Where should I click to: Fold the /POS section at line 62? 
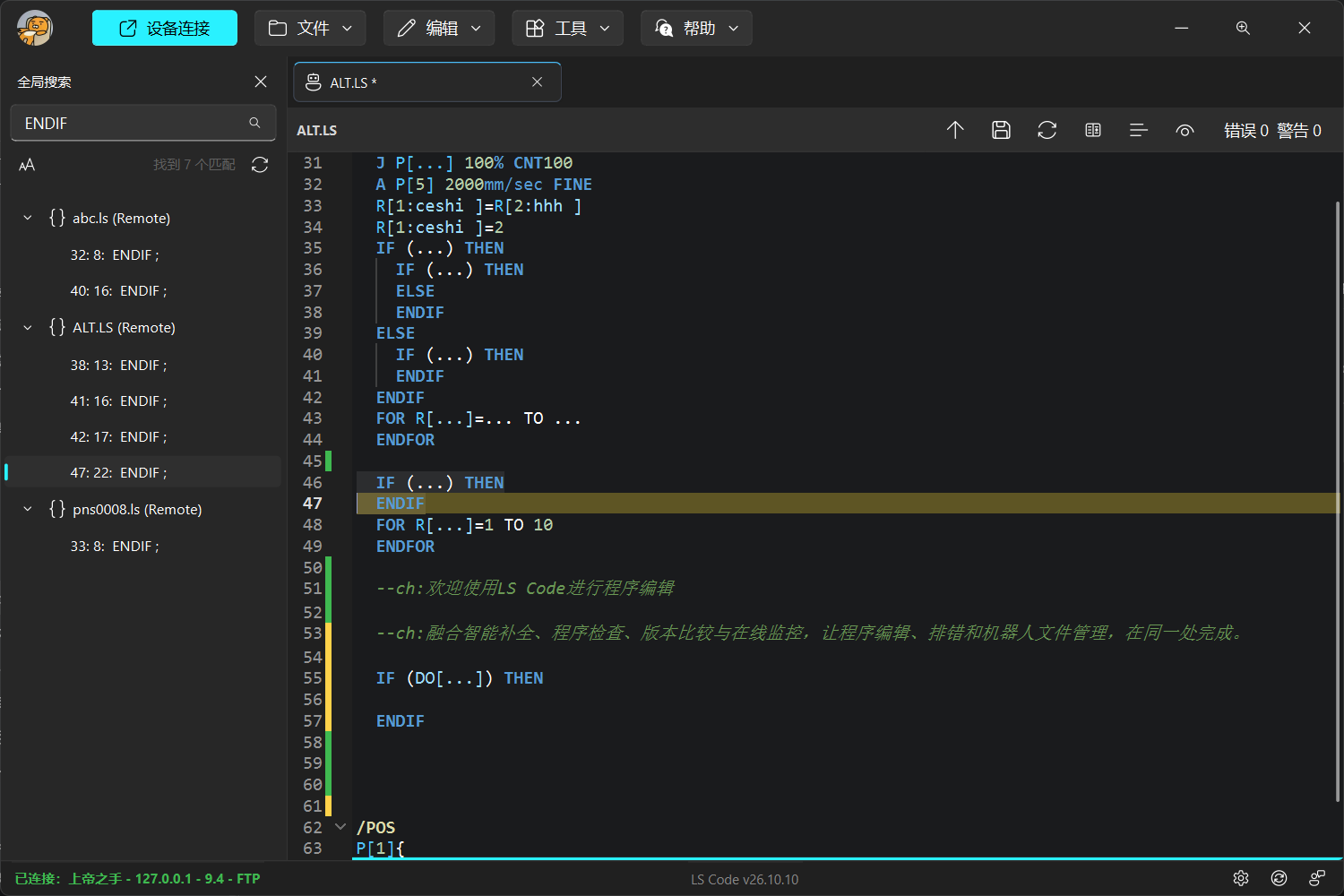click(340, 827)
